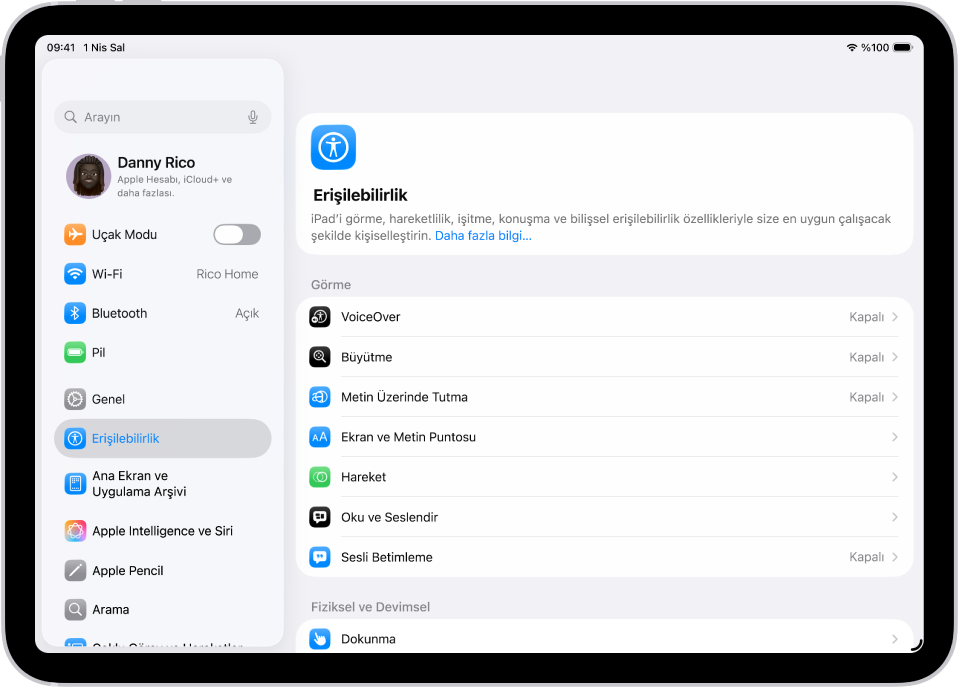The height and width of the screenshot is (692, 960).
Task: Tap the Arayın search field
Action: (163, 117)
